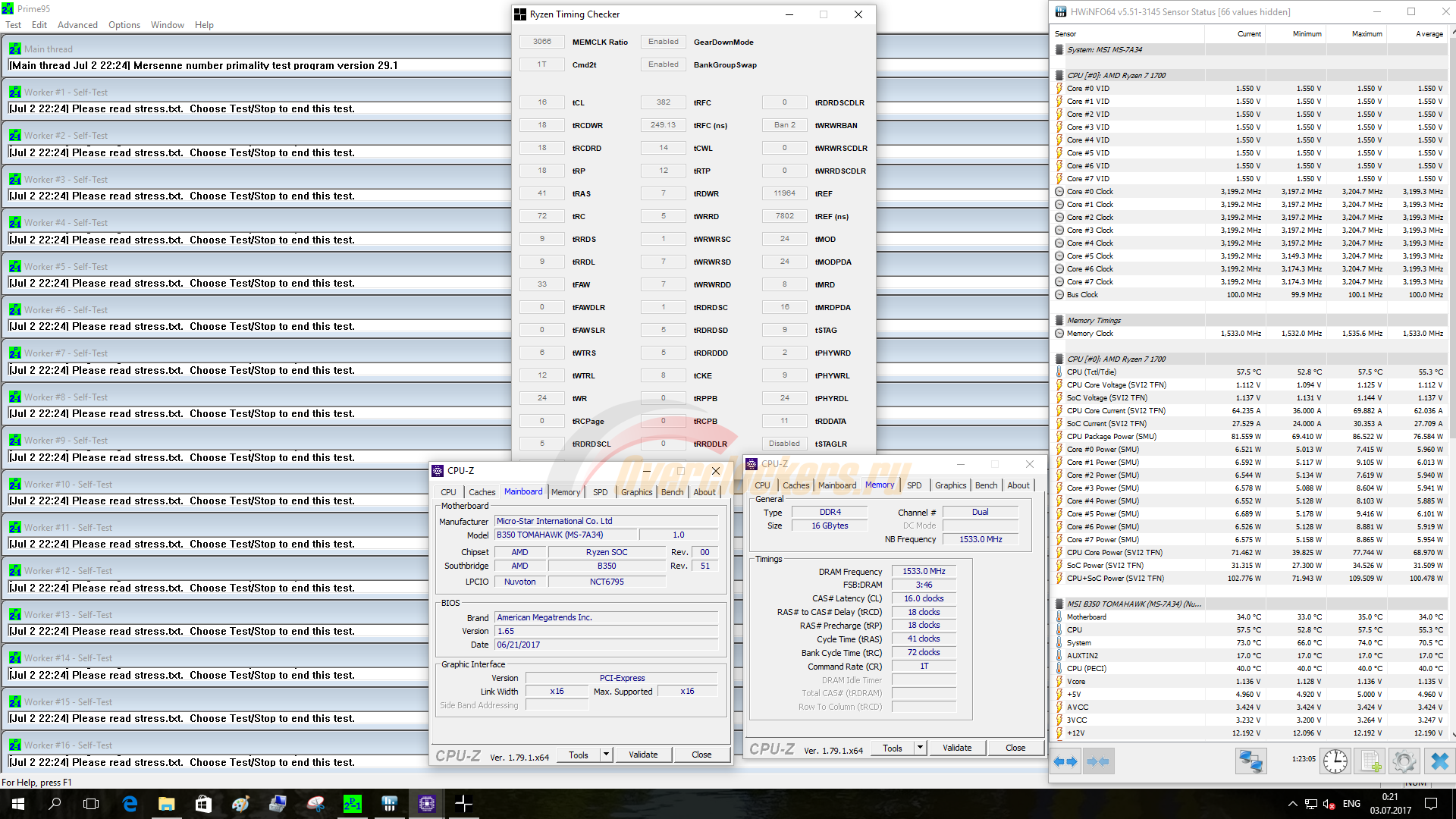1456x819 pixels.
Task: Click Worker #1 Self-Test window icon
Action: 15,93
